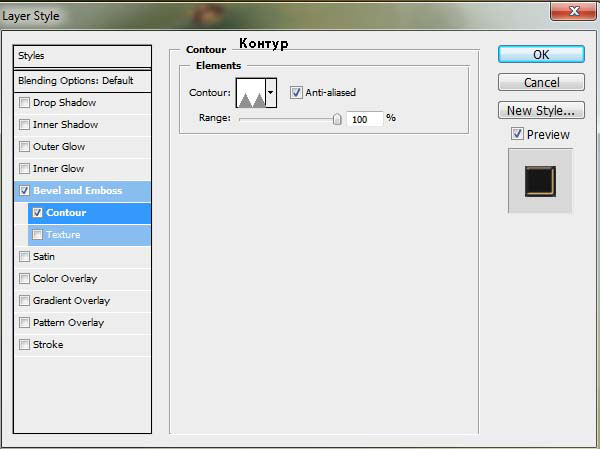Screen dimensions: 600x449
Task: Select the Gradient Overlay label
Action: (x=72, y=300)
